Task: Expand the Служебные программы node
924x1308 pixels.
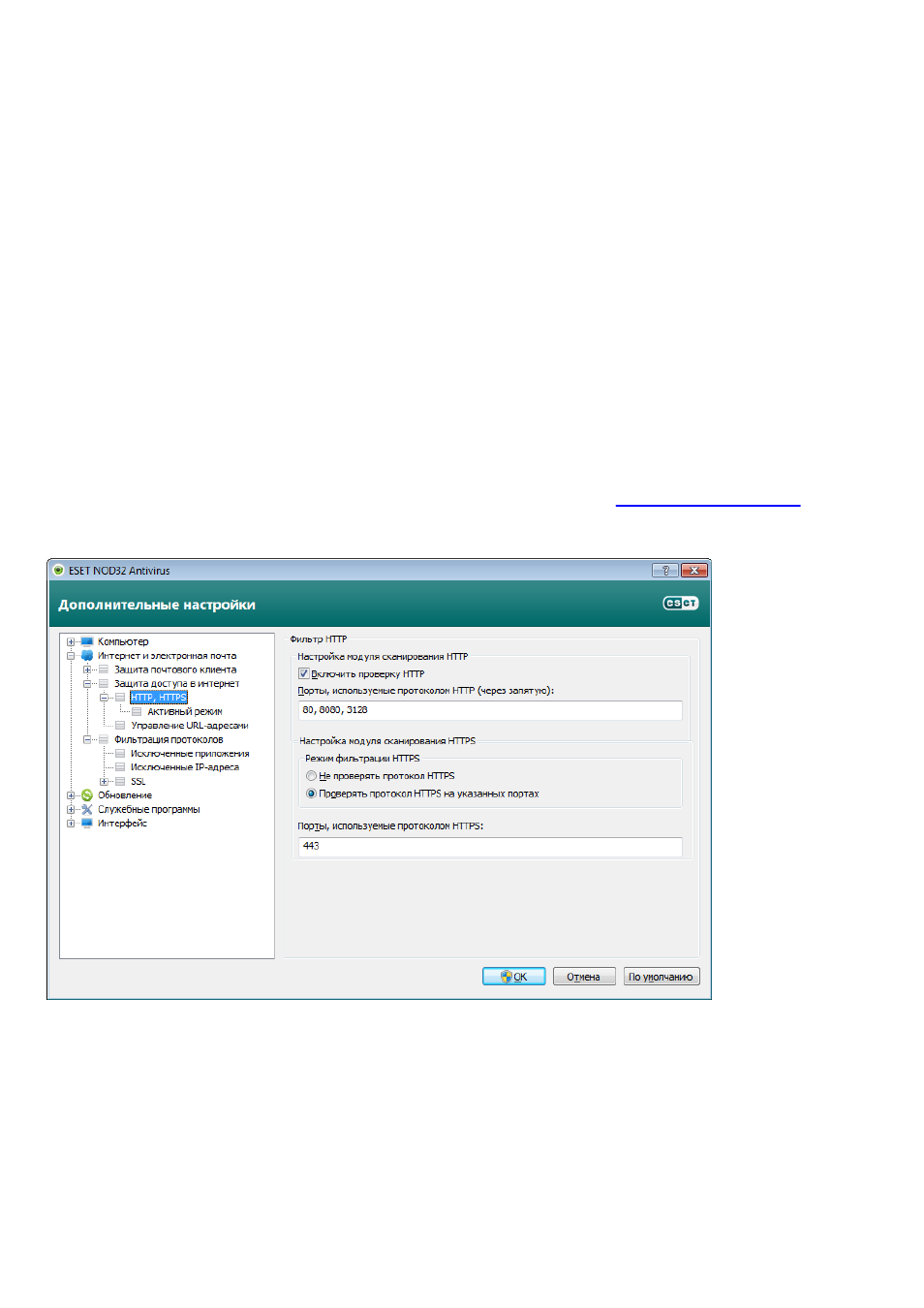Action: 71,809
